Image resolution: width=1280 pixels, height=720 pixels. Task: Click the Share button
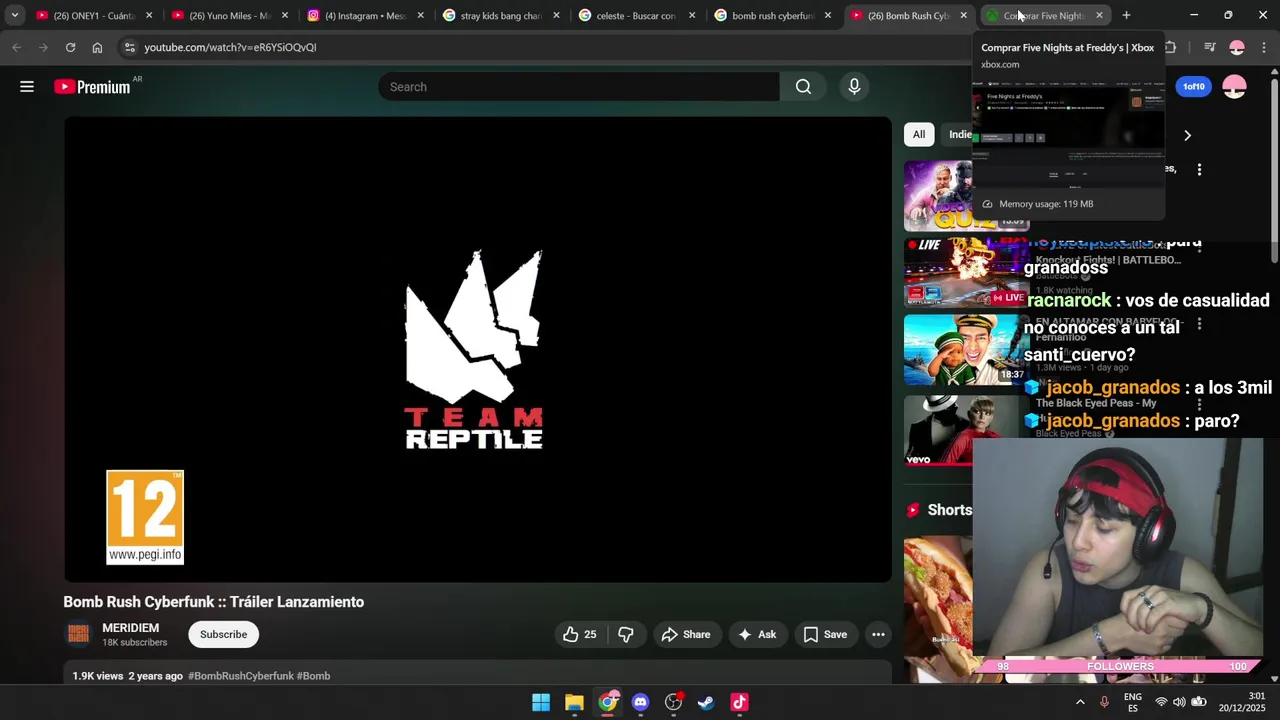(685, 634)
